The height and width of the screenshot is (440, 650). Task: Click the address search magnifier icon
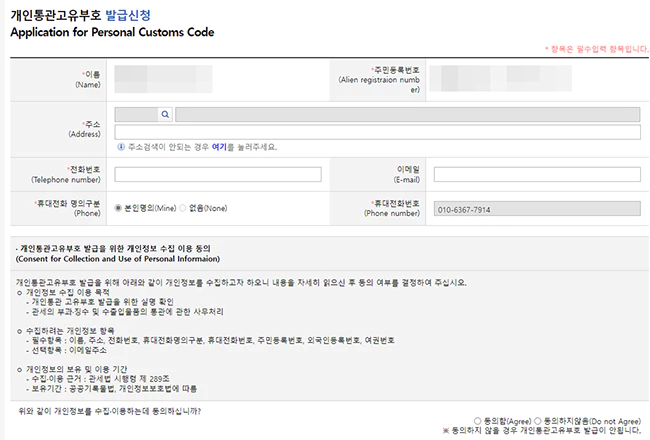click(x=165, y=114)
